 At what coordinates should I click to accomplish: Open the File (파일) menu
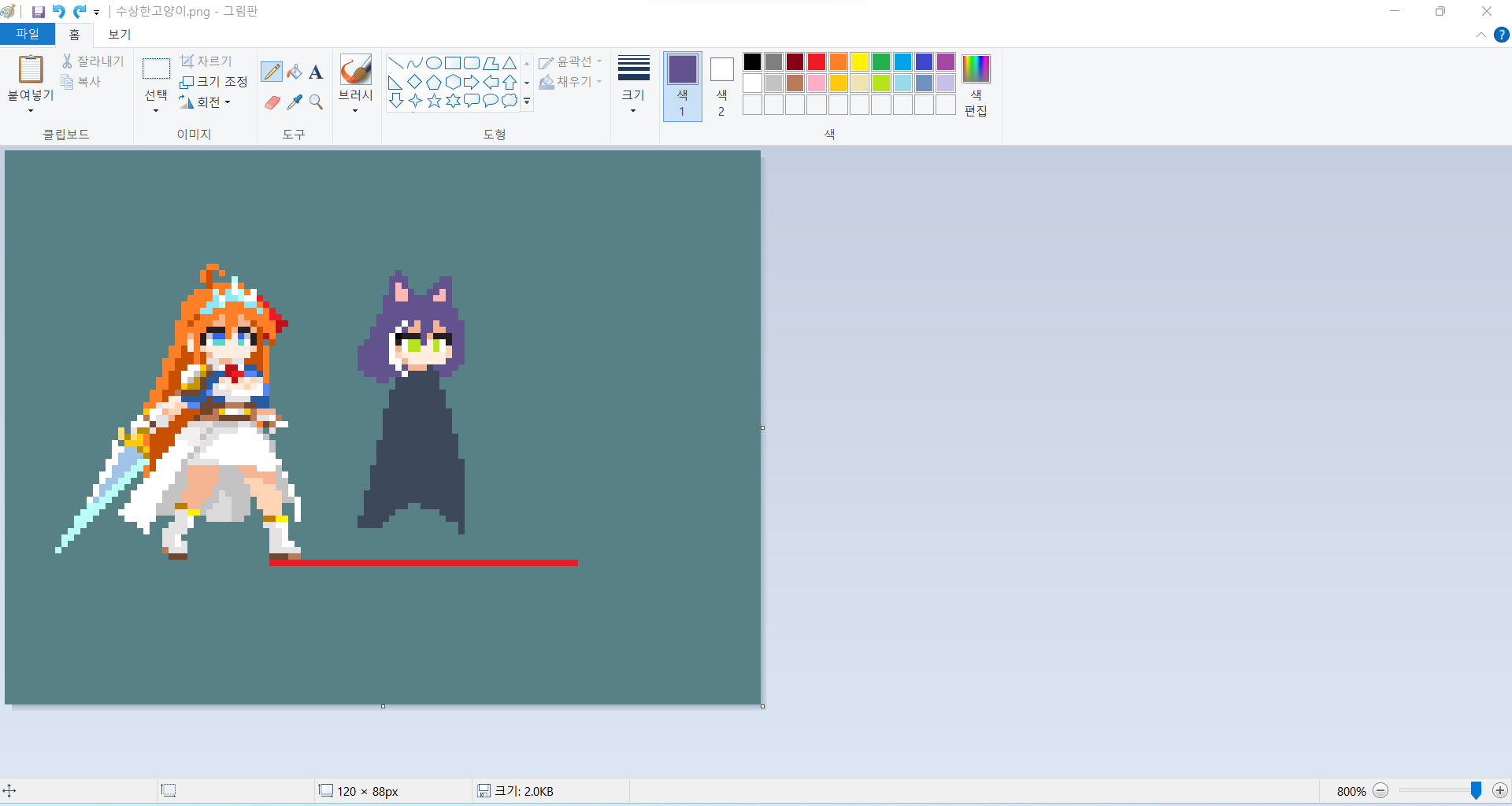[x=27, y=35]
